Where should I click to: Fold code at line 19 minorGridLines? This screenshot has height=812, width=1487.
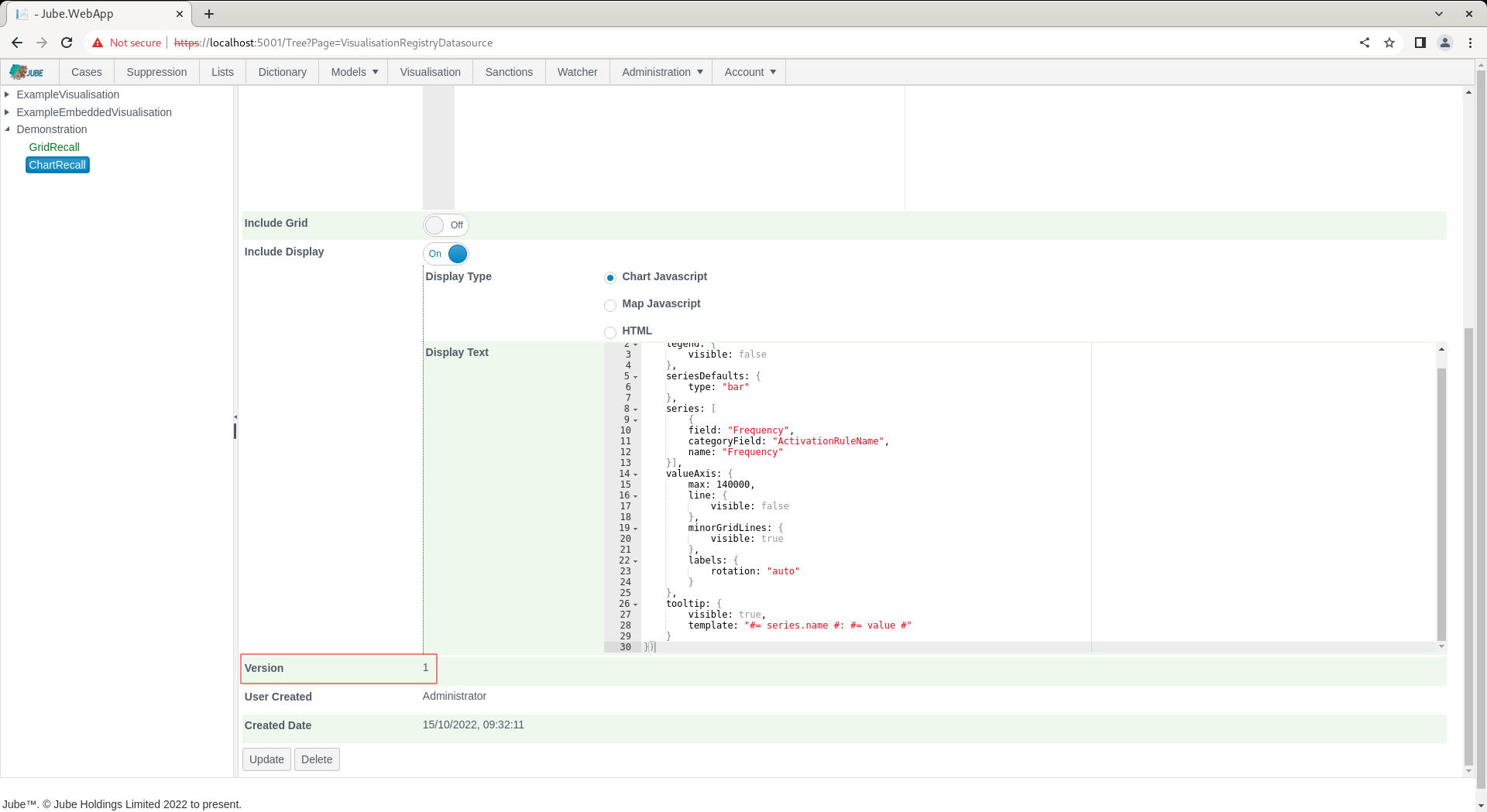[636, 529]
